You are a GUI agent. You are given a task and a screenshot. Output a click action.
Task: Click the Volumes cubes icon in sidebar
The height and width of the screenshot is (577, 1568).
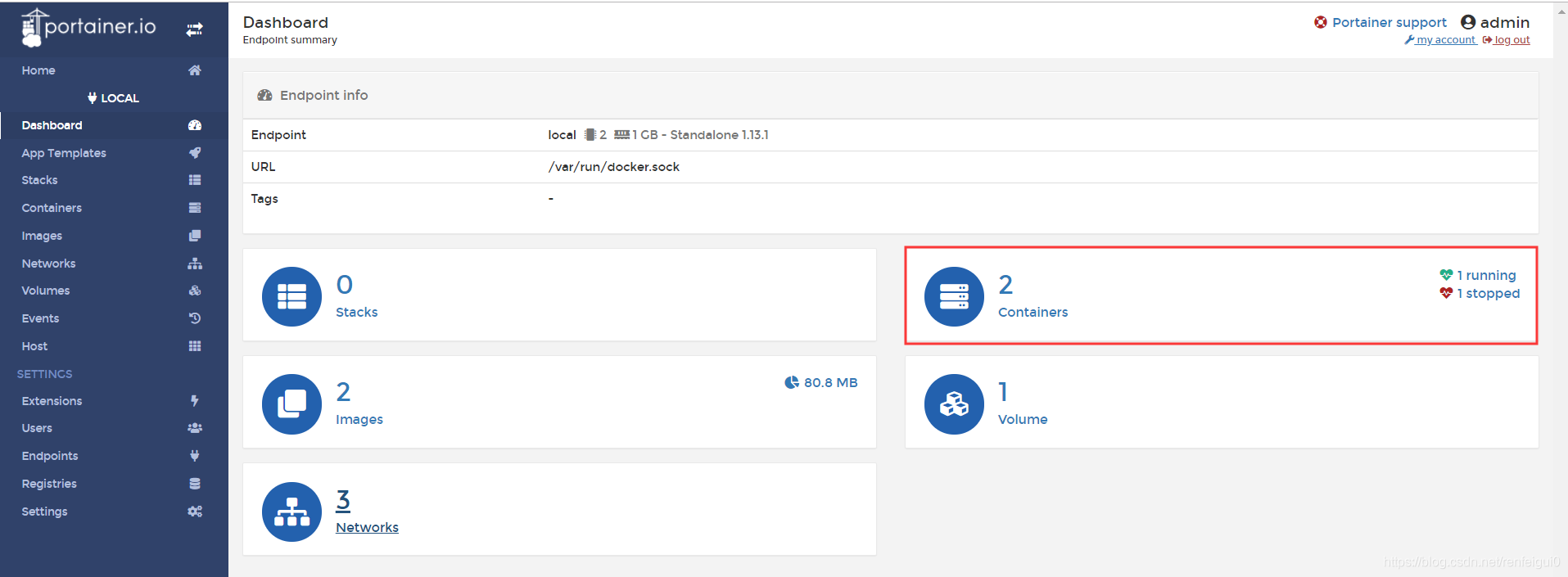[x=195, y=291]
